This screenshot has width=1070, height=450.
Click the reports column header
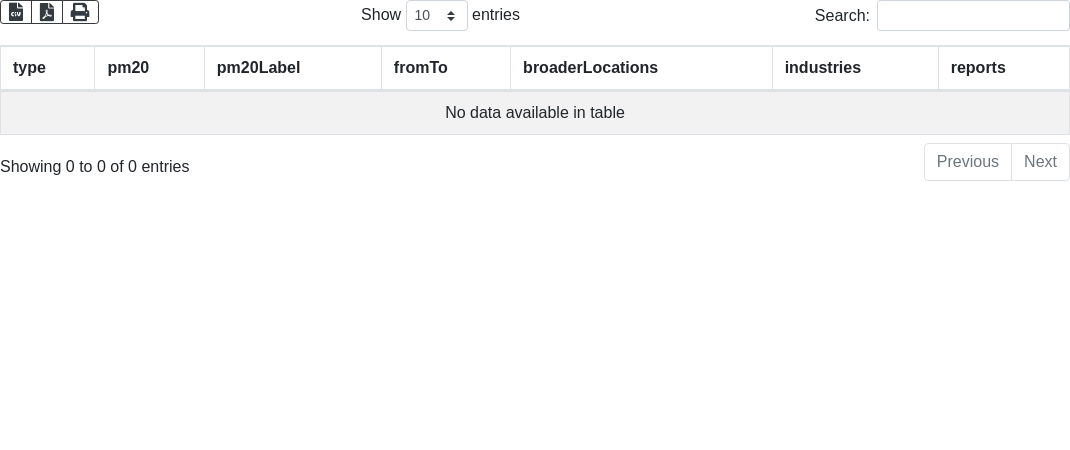[x=978, y=68]
